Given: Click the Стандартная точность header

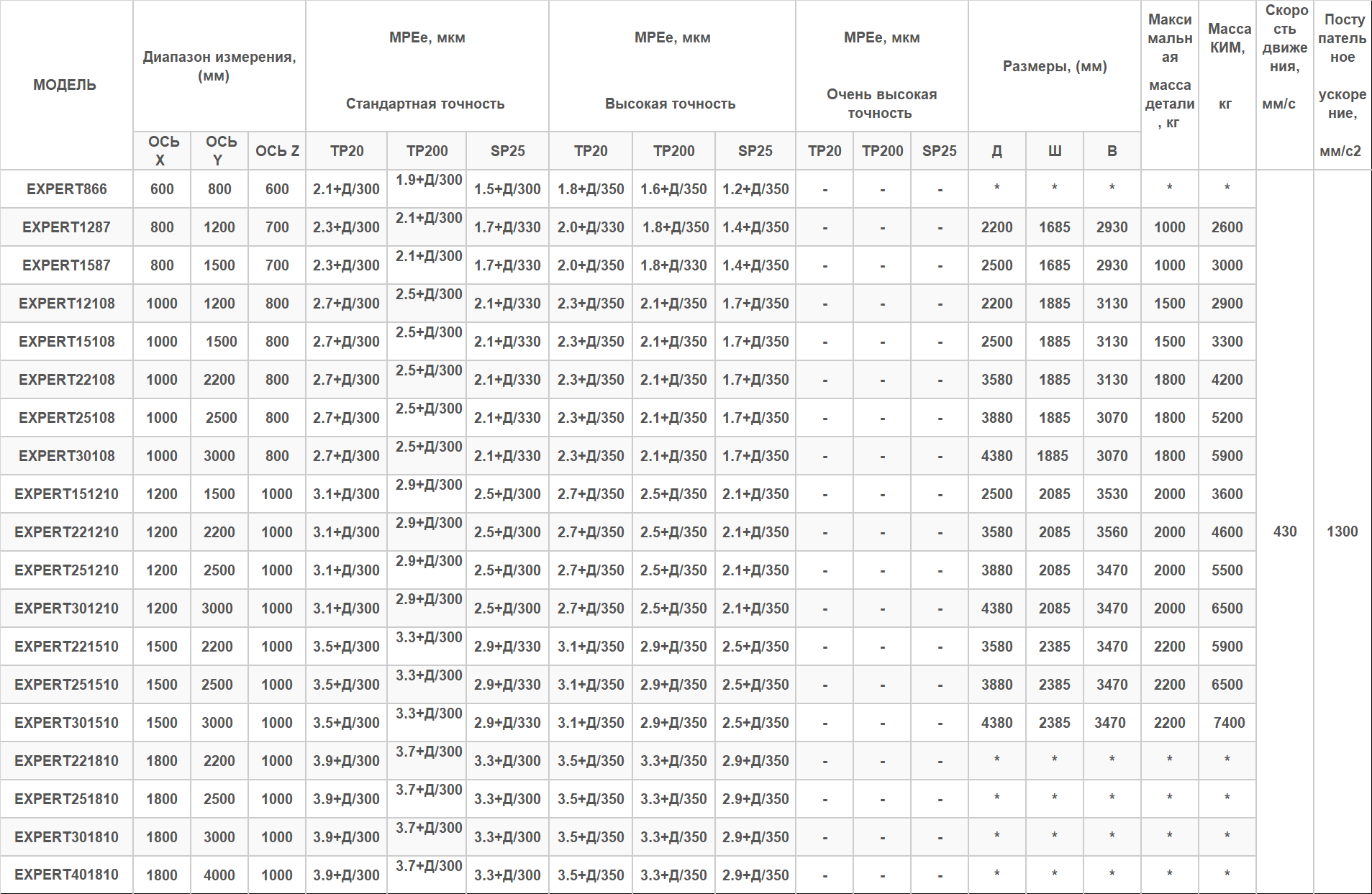Looking at the screenshot, I should pos(425,104).
